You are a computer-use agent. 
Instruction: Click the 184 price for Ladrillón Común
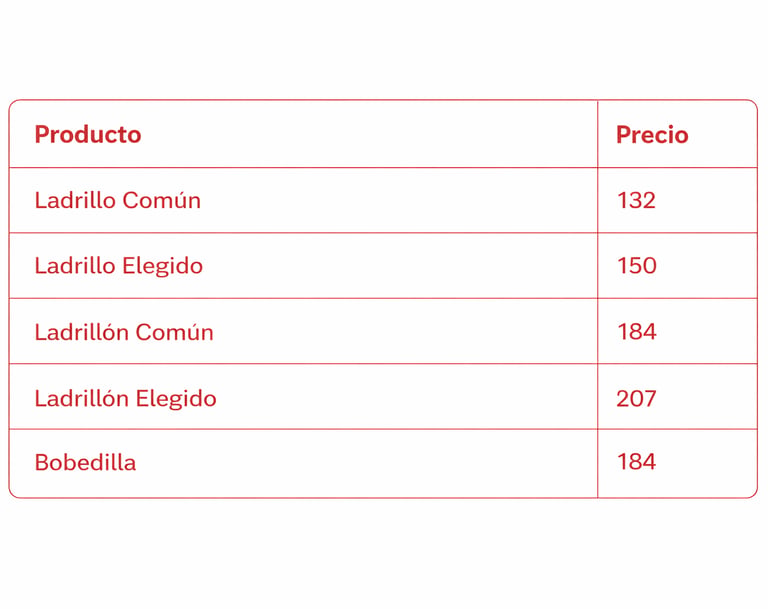coord(677,331)
